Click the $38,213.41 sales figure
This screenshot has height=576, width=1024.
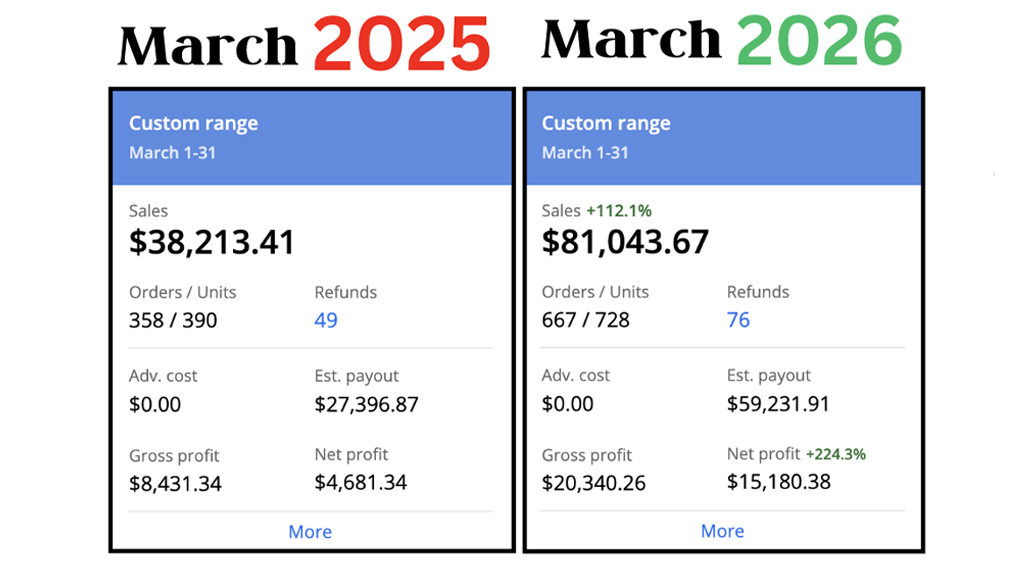pos(212,242)
